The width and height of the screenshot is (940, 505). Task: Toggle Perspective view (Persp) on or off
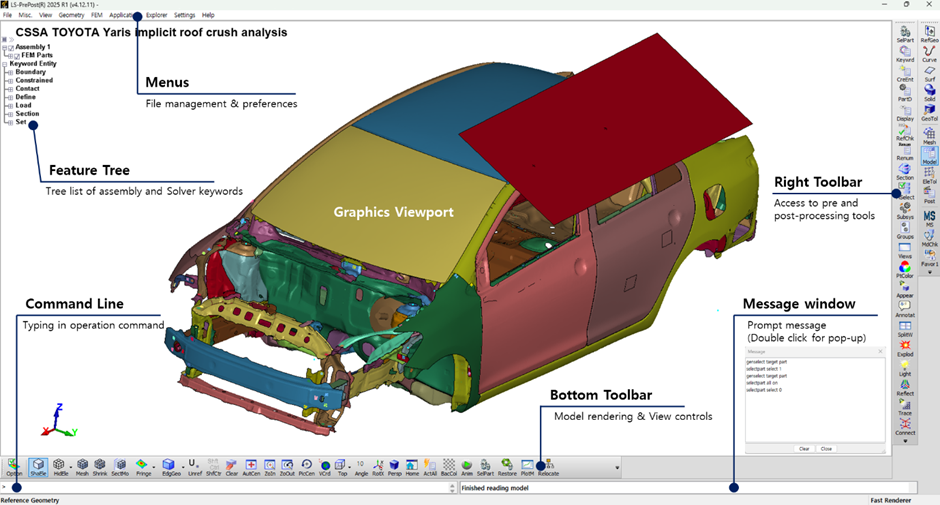point(394,466)
